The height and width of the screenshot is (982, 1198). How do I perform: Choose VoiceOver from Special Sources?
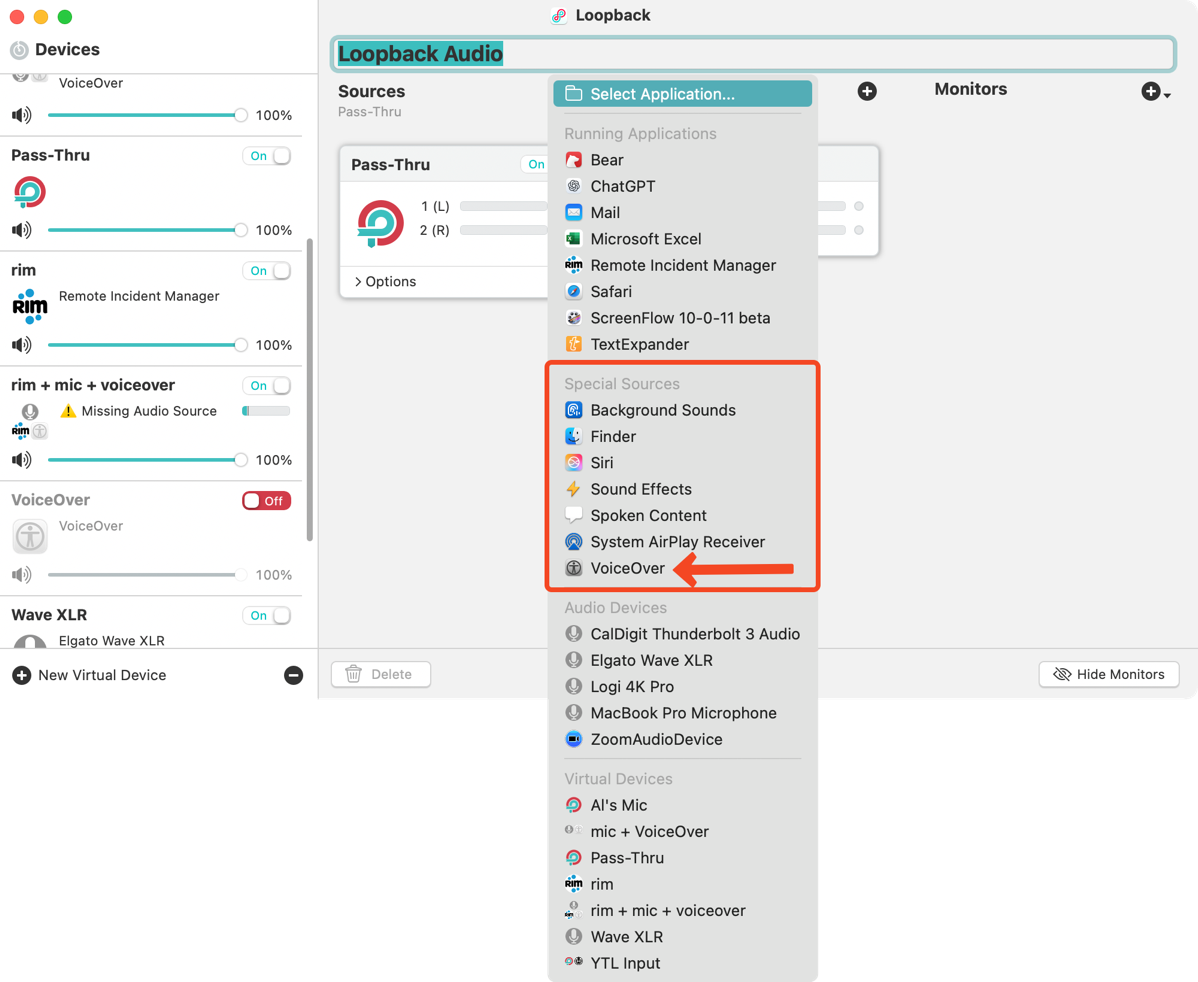[627, 568]
